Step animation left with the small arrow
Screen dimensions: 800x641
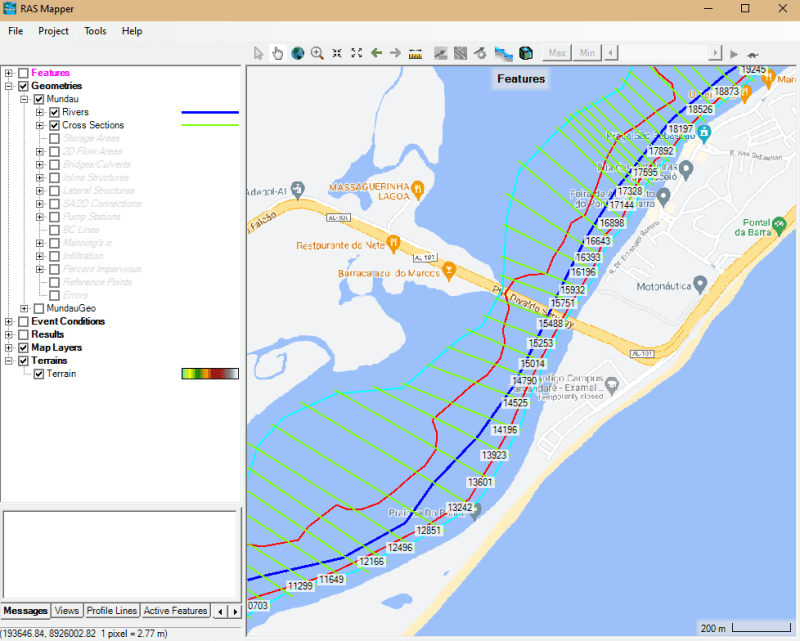point(611,53)
